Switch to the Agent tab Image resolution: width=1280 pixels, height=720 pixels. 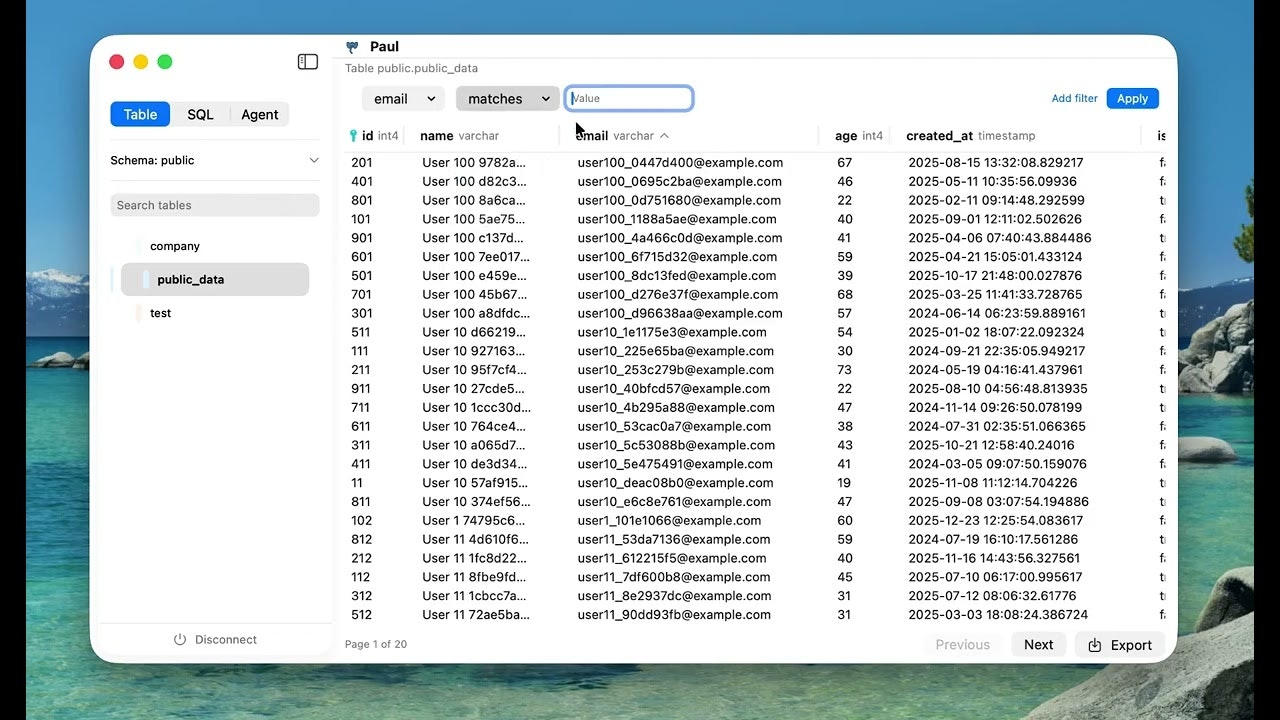click(x=260, y=115)
